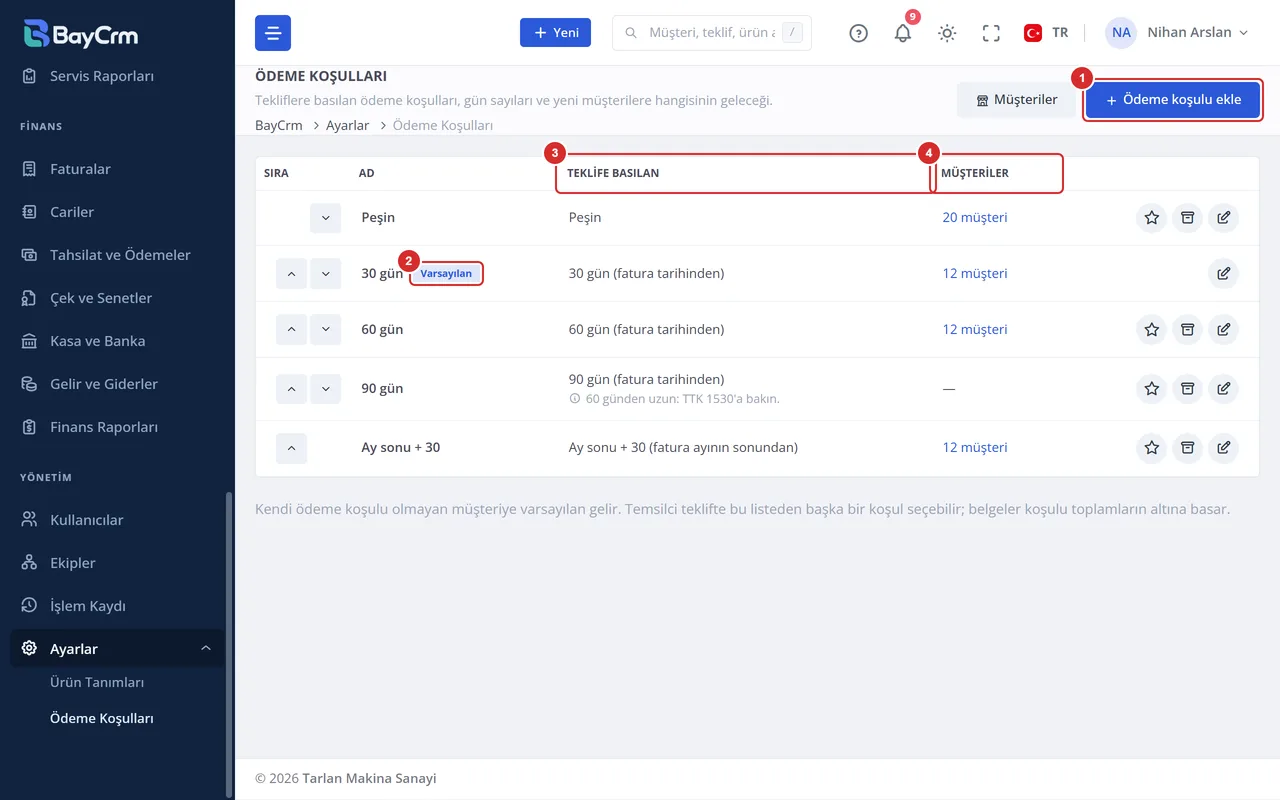Screen dimensions: 1280x800
Task: Archive the Ay sonu + 30 term
Action: point(1188,447)
